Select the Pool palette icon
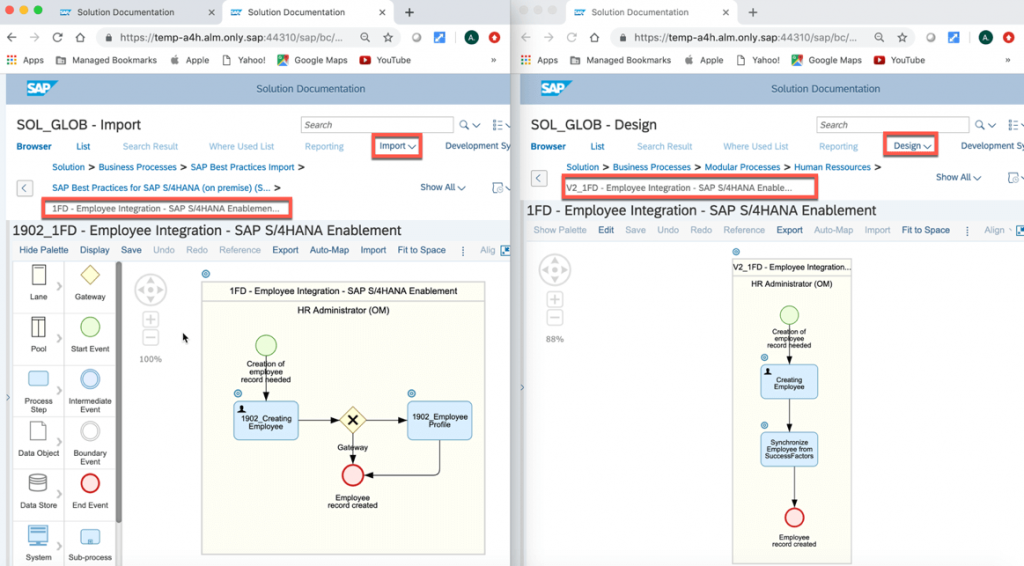The width and height of the screenshot is (1024, 566). (x=39, y=327)
